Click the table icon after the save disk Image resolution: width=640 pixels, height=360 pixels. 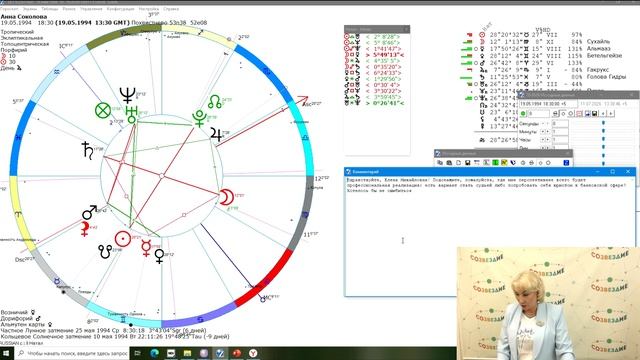click(x=477, y=162)
